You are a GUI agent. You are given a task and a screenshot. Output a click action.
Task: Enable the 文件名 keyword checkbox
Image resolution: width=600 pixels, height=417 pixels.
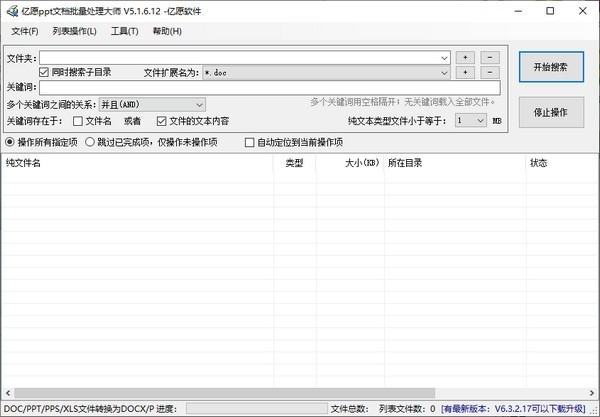point(78,121)
